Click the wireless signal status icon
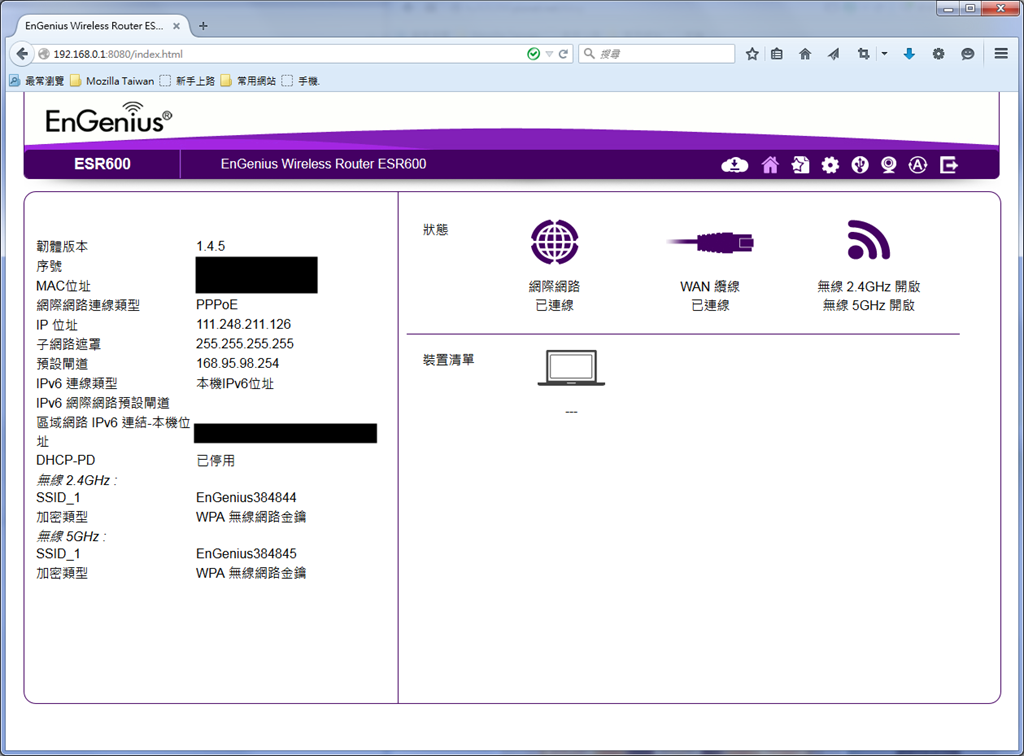This screenshot has height=756, width=1024. pos(869,240)
